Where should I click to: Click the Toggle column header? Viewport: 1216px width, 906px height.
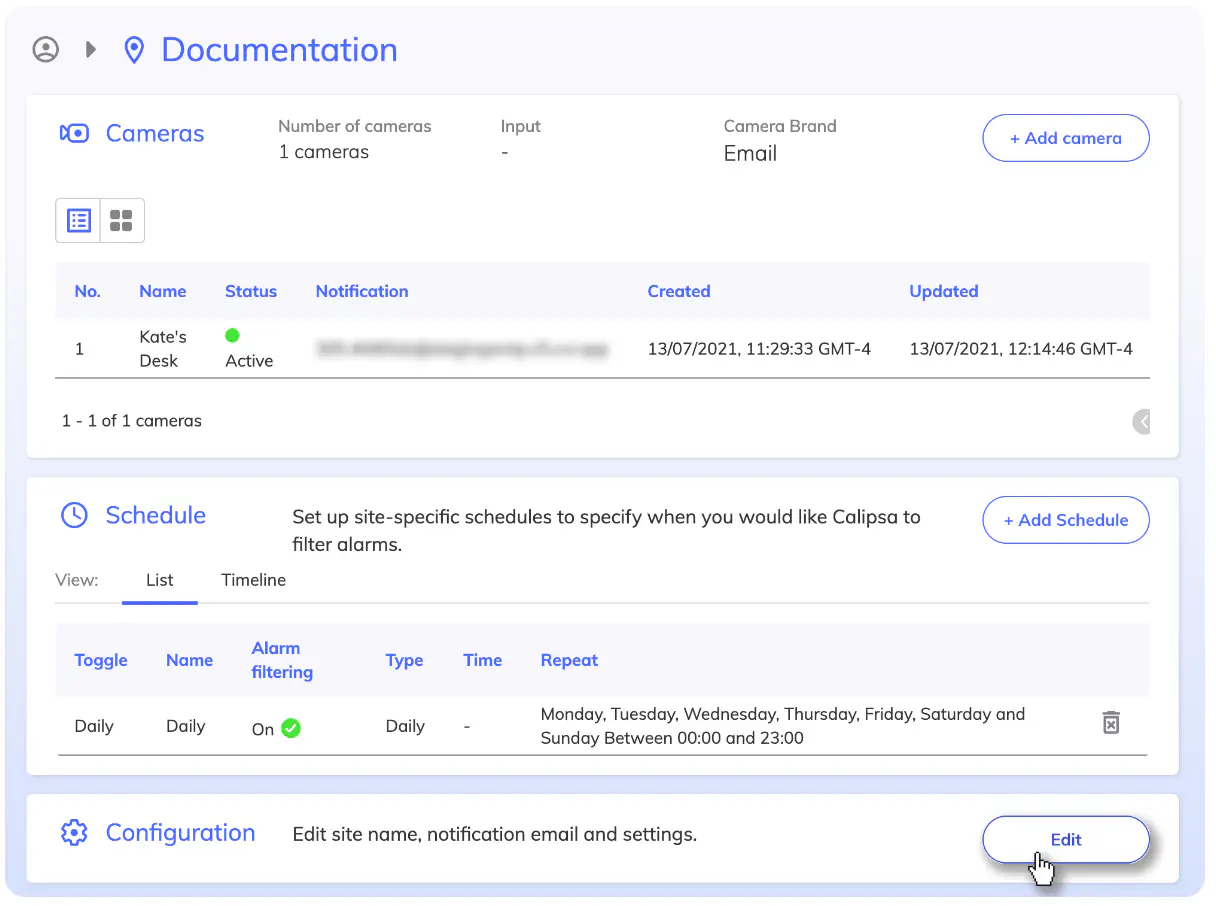101,660
